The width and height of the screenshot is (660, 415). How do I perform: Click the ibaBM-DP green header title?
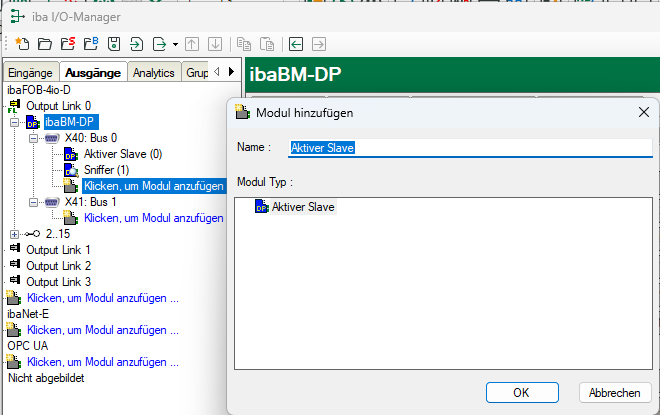pos(295,74)
